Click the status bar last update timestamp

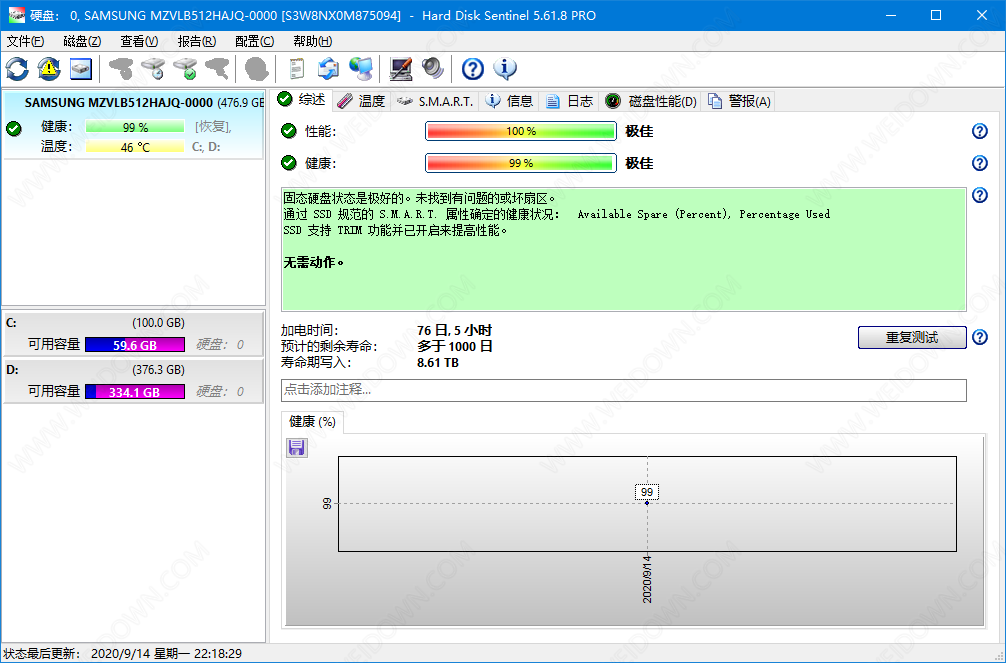pos(166,653)
